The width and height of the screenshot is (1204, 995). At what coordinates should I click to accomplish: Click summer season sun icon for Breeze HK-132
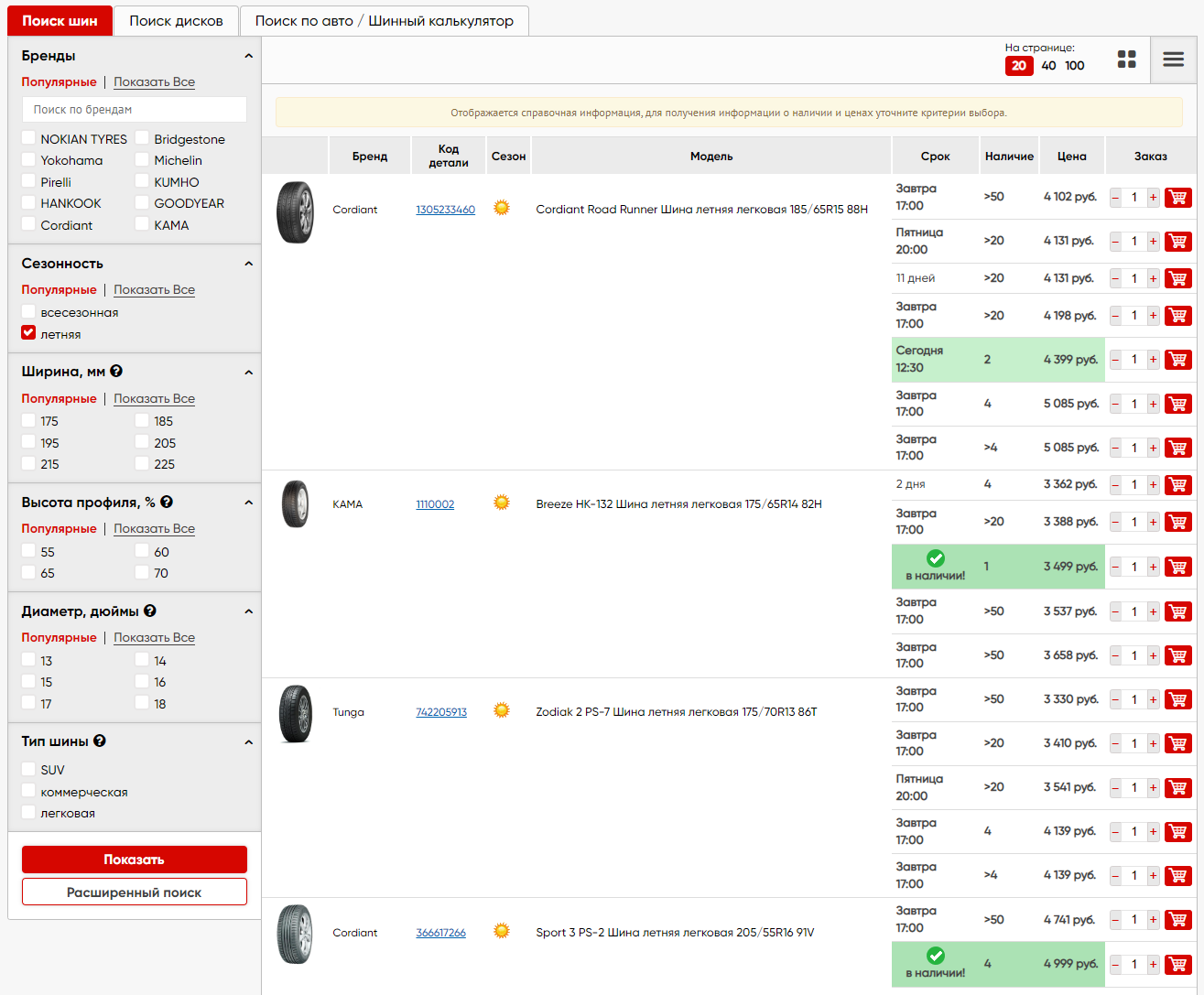[x=502, y=503]
